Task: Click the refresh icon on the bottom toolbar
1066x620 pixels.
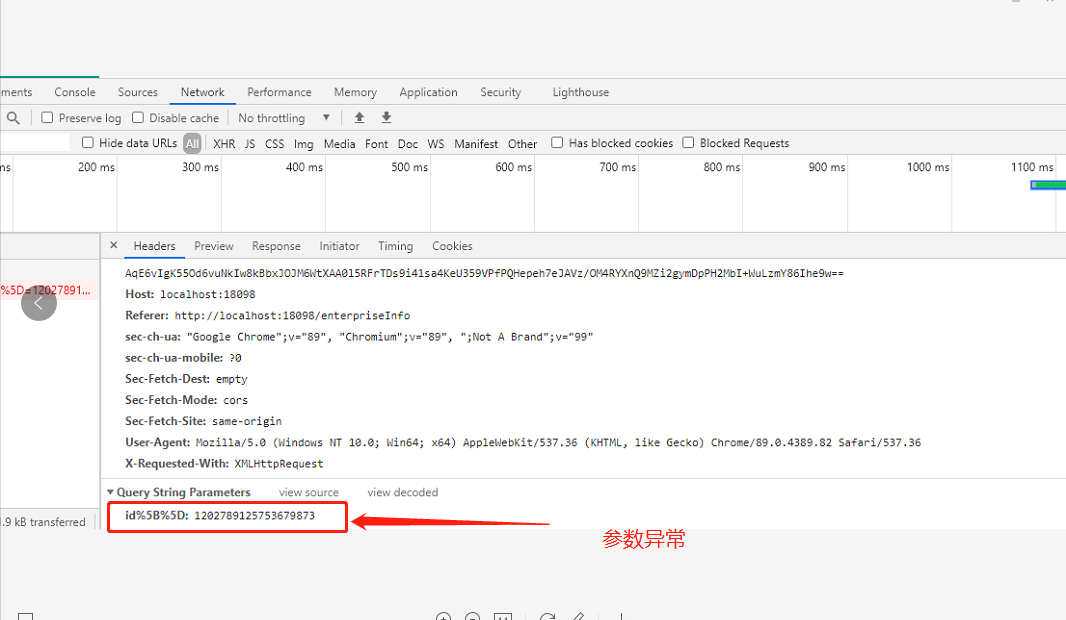Action: coord(546,616)
